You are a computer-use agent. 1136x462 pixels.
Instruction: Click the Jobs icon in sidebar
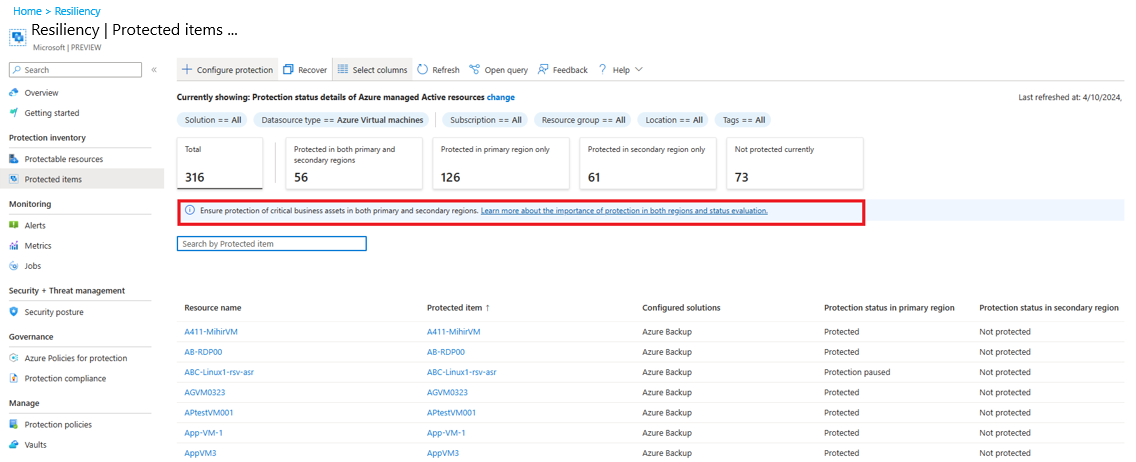tap(14, 266)
